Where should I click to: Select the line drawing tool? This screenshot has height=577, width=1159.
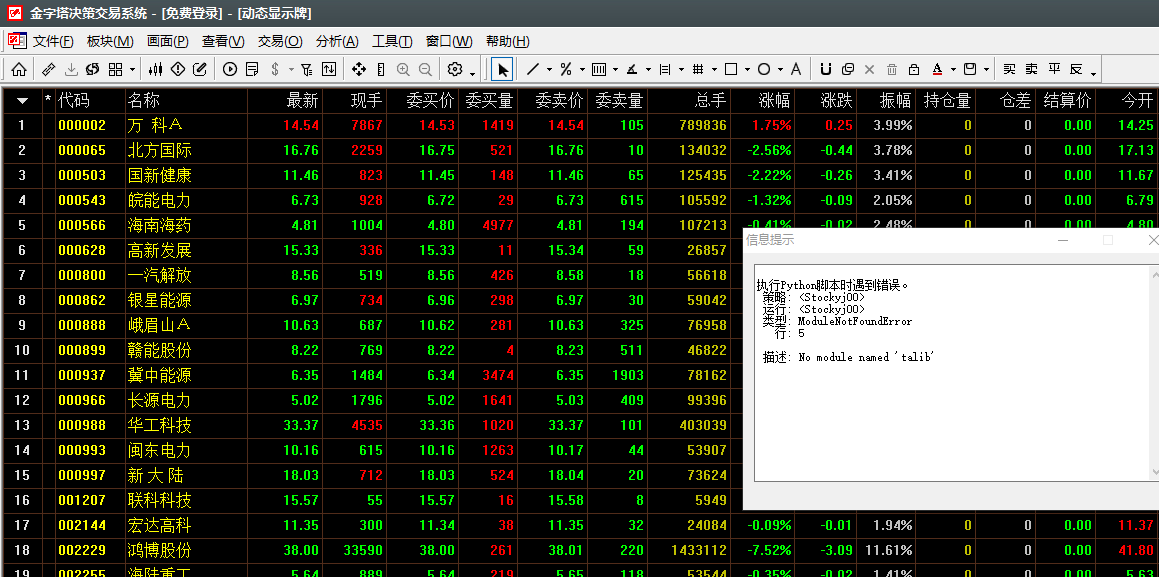[x=533, y=69]
